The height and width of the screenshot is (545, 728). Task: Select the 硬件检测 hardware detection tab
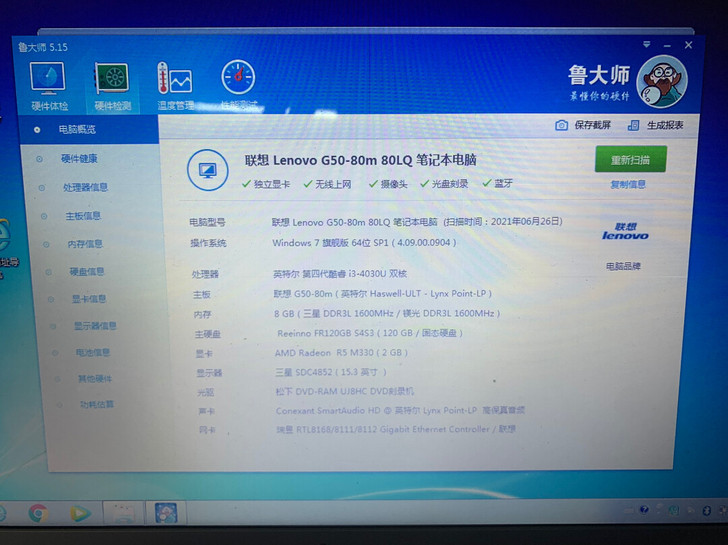[x=112, y=87]
